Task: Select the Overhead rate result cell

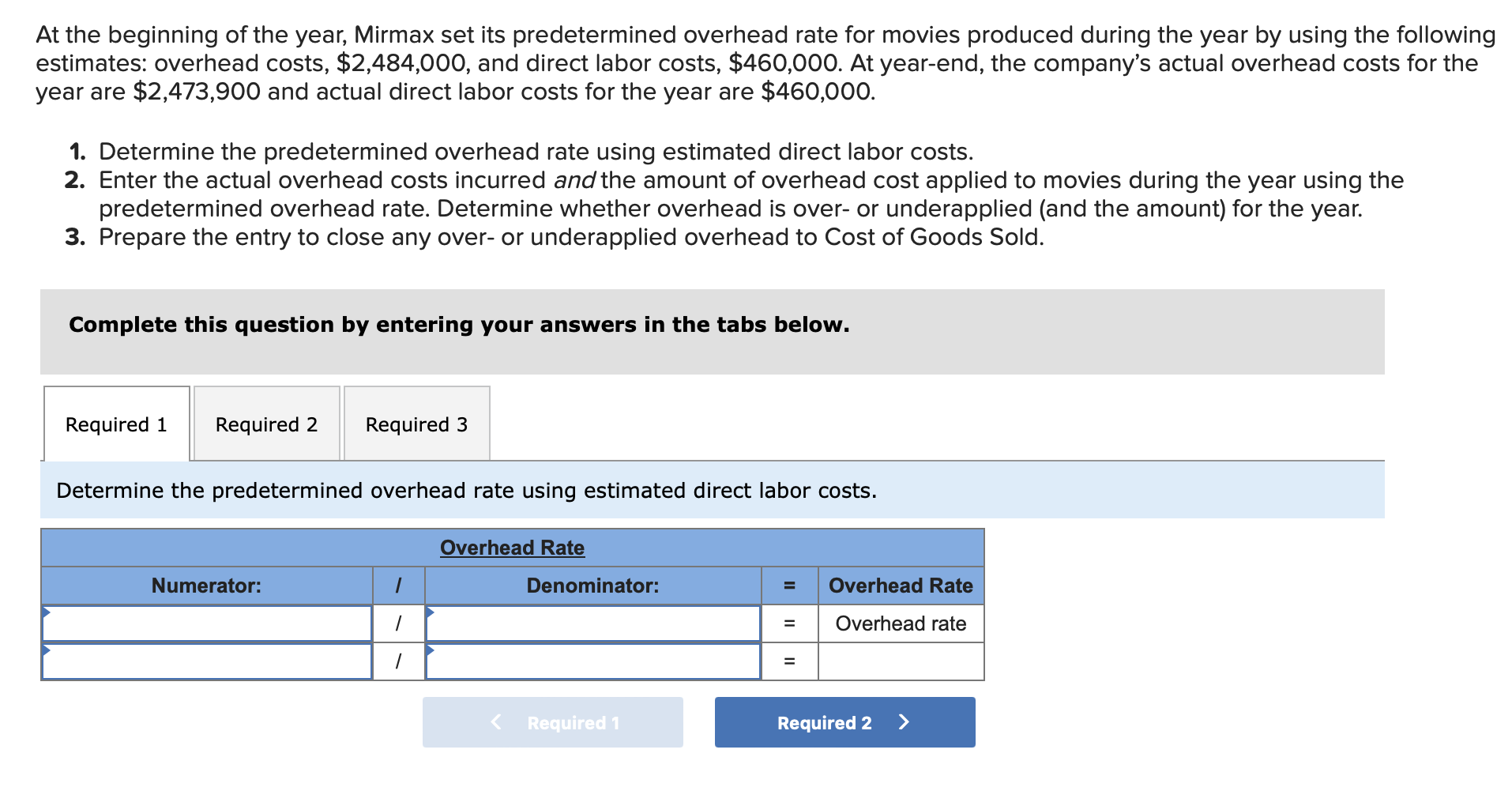Action: pyautogui.click(x=900, y=624)
